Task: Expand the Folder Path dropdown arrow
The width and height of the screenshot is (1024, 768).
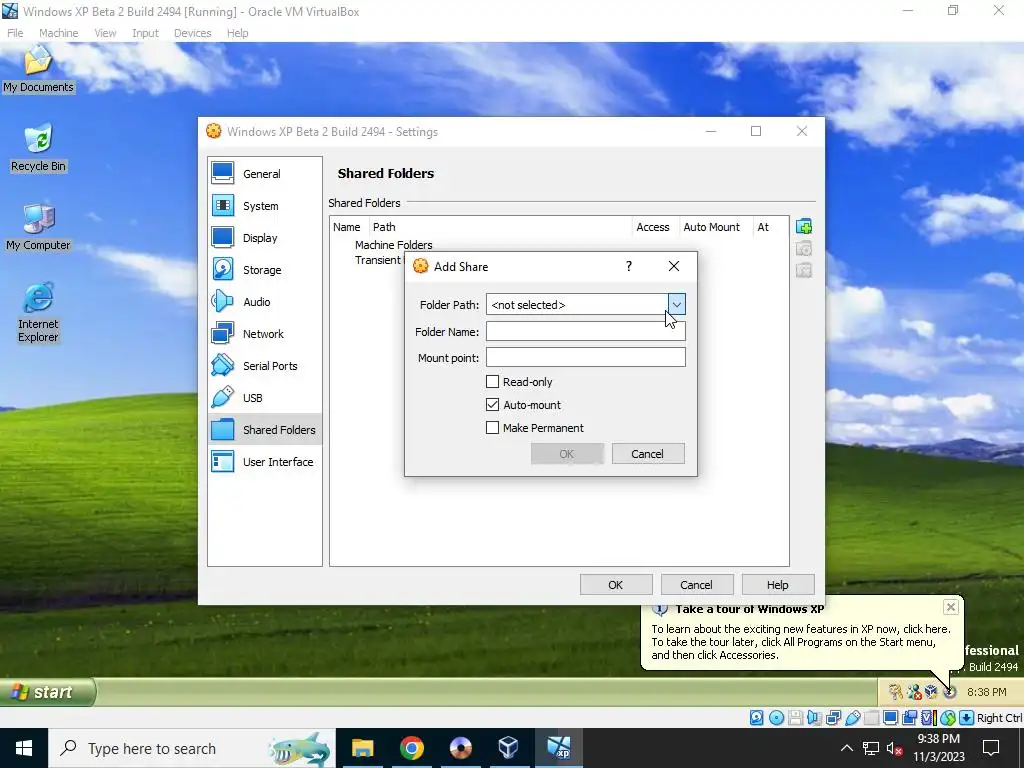Action: click(x=677, y=304)
